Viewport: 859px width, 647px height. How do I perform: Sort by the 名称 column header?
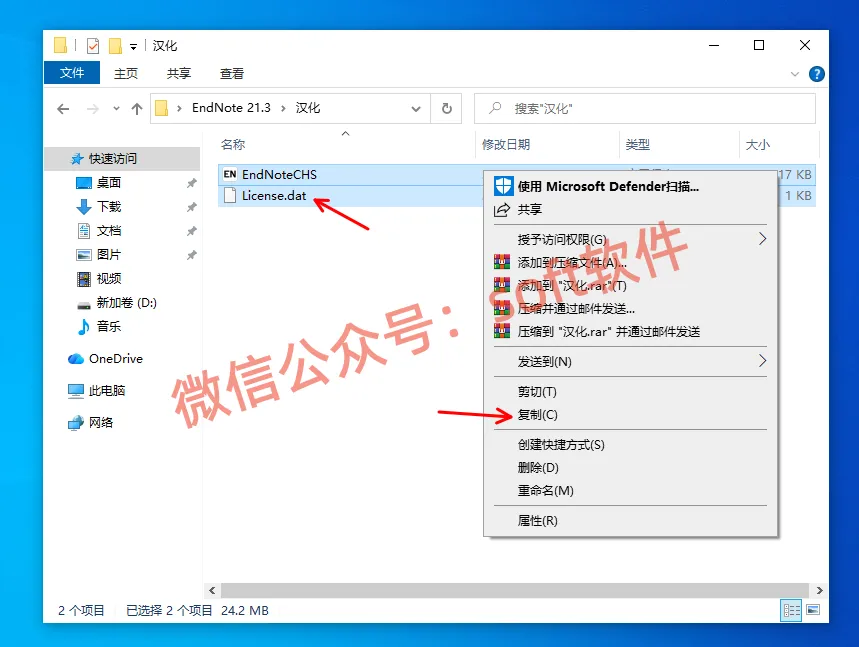[233, 145]
